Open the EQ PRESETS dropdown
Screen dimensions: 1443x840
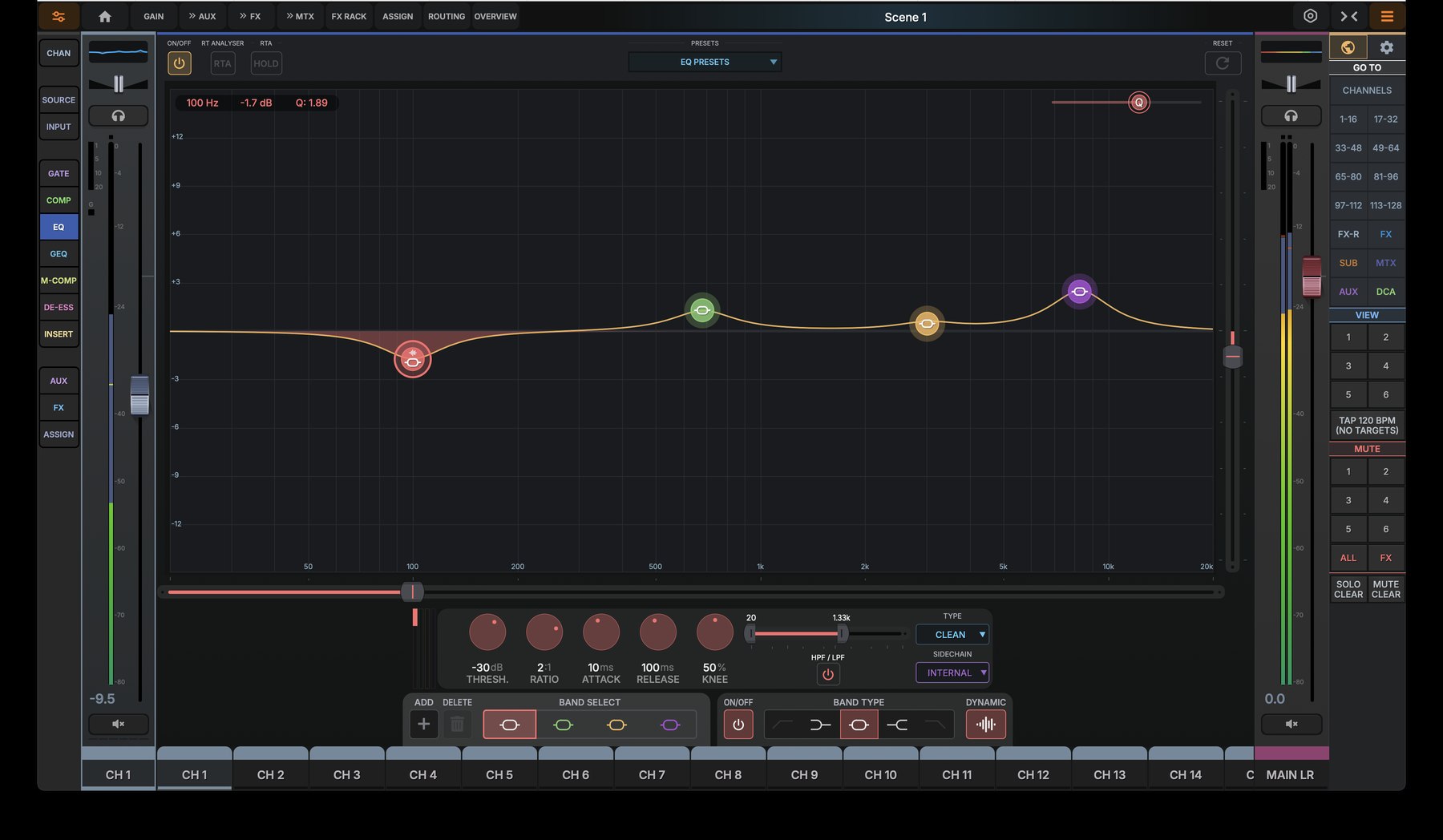tap(705, 62)
